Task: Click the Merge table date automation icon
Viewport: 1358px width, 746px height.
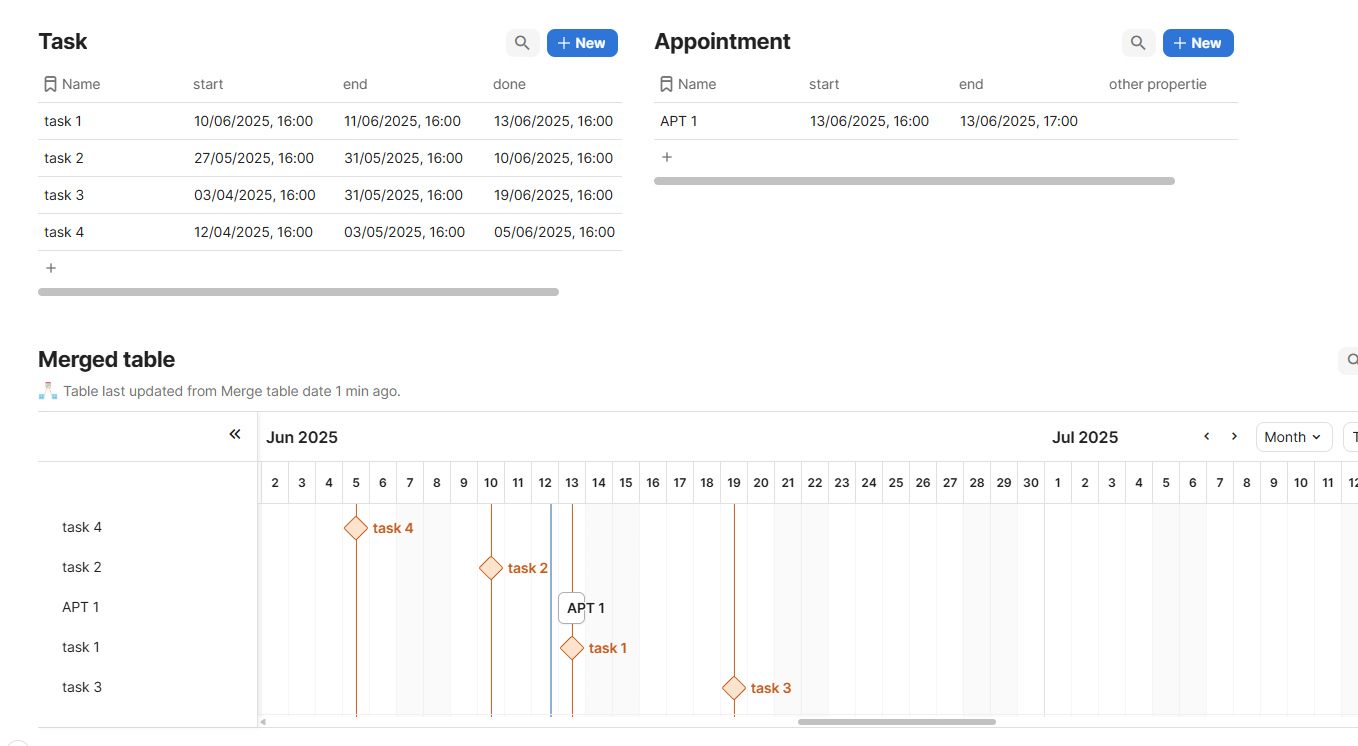Action: click(x=48, y=391)
